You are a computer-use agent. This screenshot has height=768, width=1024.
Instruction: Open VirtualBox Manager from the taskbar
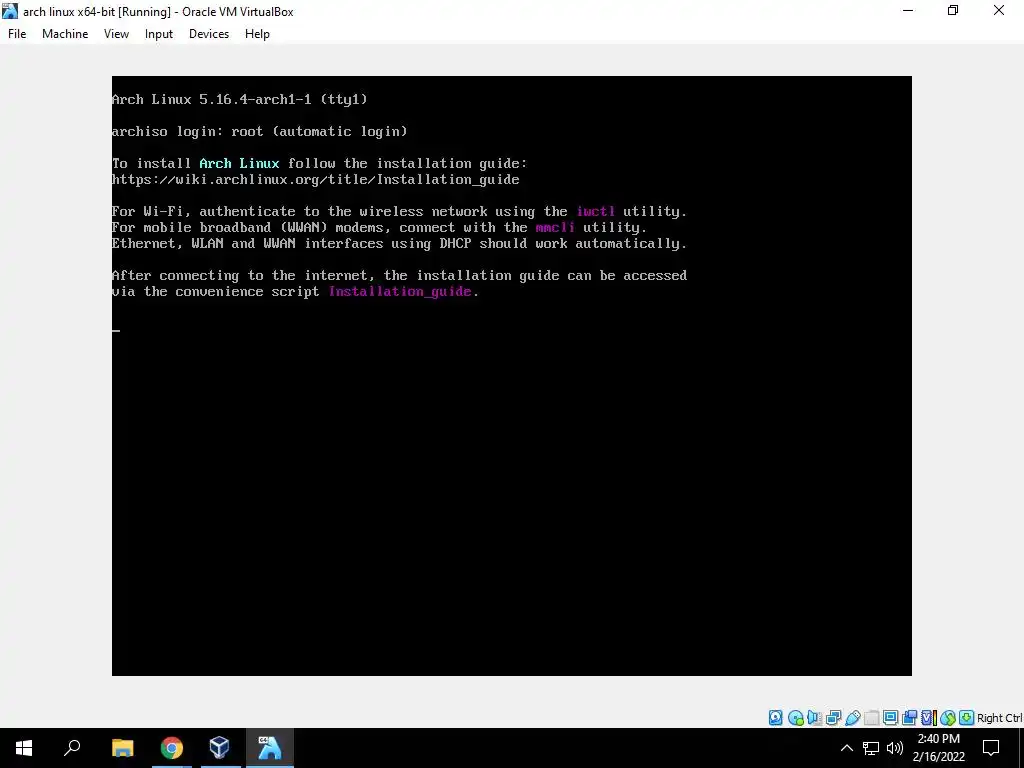pyautogui.click(x=220, y=748)
